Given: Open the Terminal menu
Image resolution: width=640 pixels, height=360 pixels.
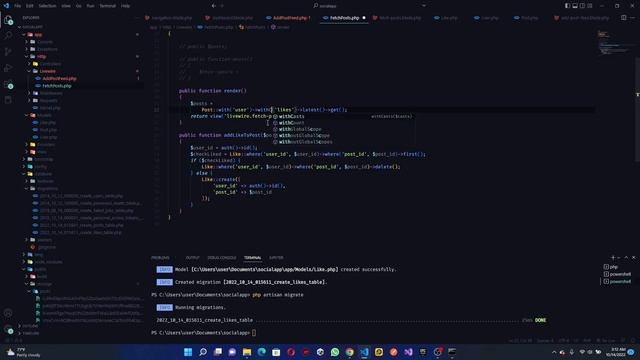Looking at the screenshot, I should tap(108, 6).
